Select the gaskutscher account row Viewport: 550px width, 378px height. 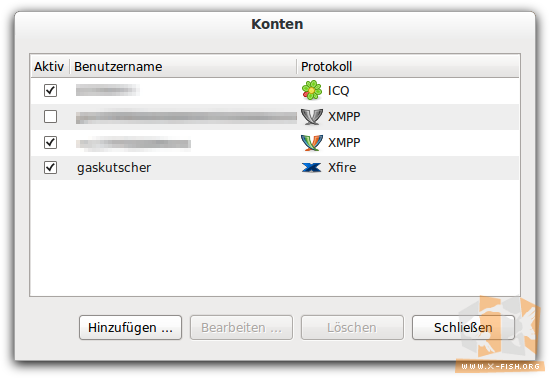(275, 168)
